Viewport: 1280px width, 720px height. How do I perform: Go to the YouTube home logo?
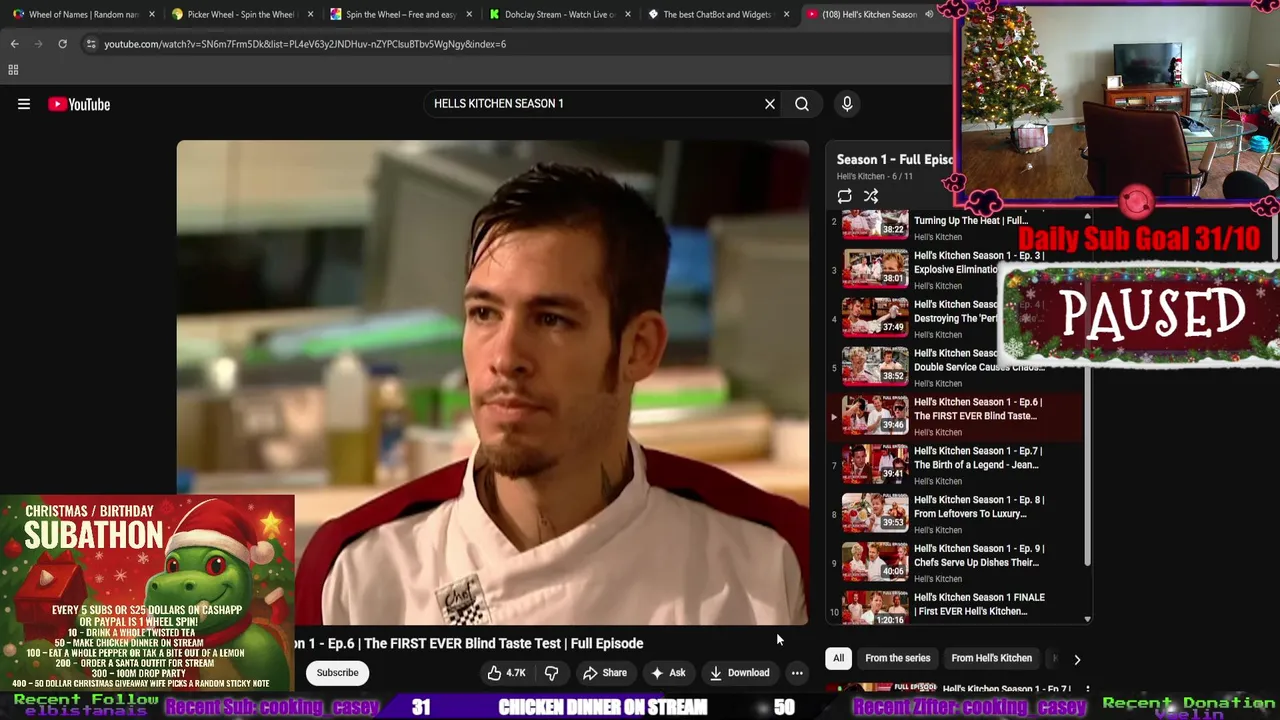(x=79, y=104)
